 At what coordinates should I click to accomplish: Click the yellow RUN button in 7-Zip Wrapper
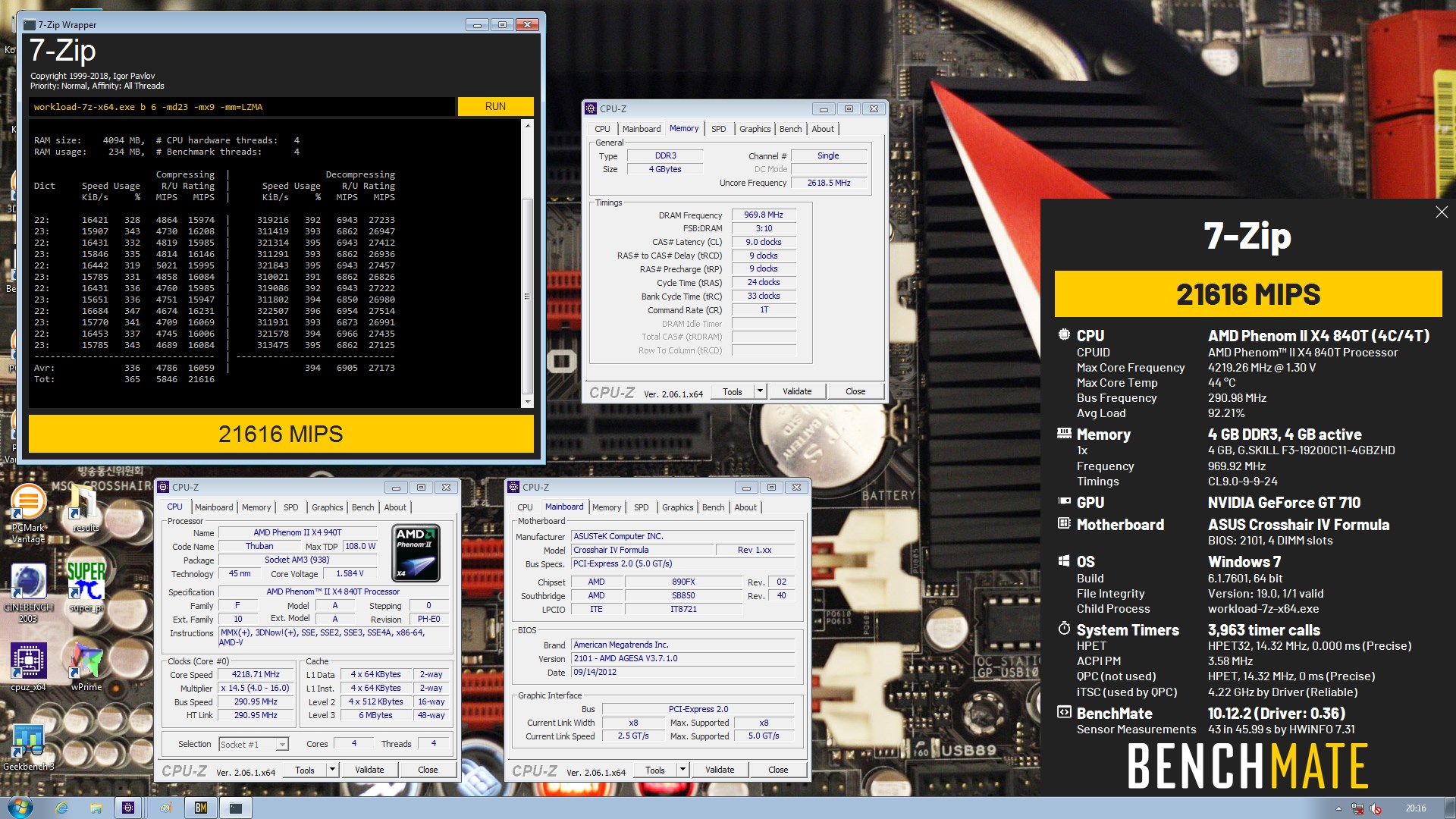click(495, 107)
